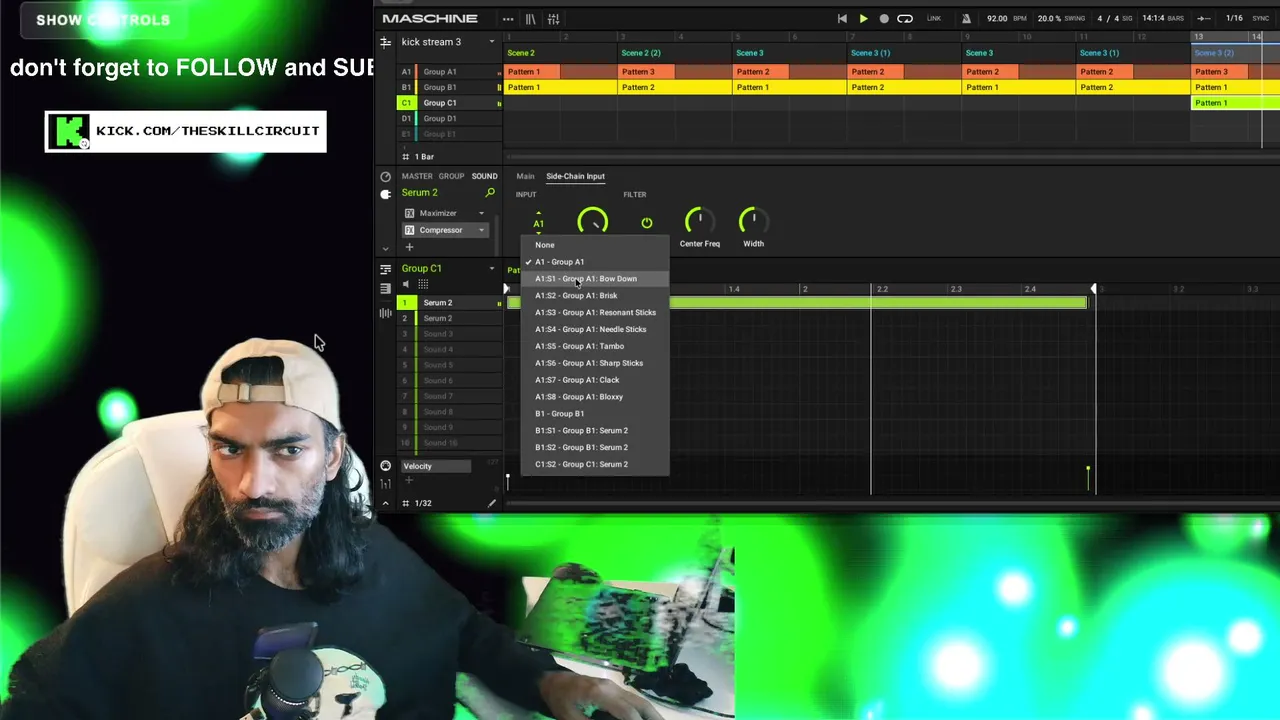Viewport: 1280px width, 720px height.
Task: Click the pad grid view icon
Action: (x=423, y=285)
